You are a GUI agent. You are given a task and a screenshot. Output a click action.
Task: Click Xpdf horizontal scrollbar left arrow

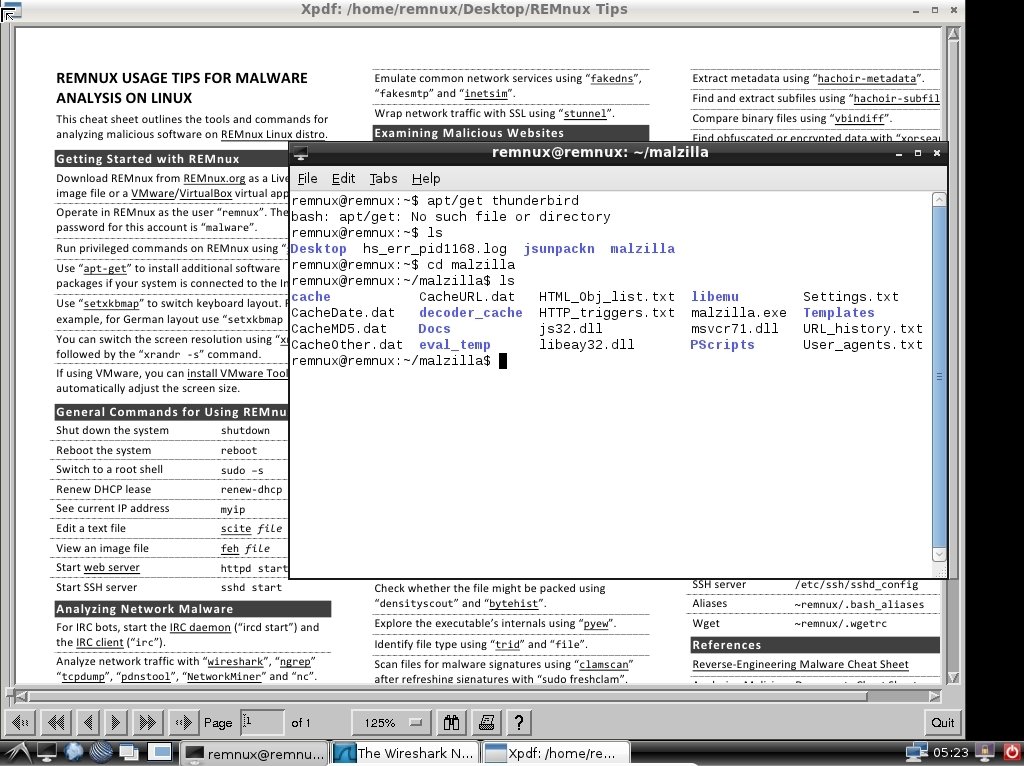tap(21, 696)
